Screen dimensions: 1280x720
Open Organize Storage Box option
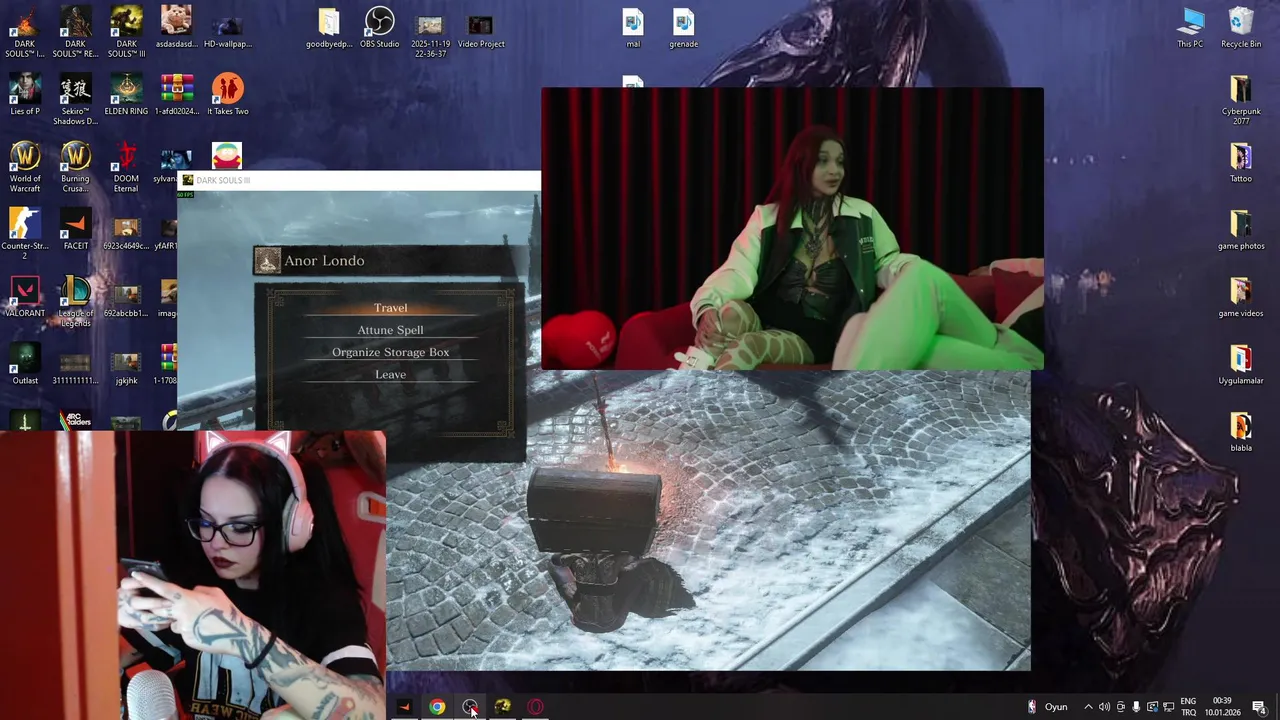(390, 352)
